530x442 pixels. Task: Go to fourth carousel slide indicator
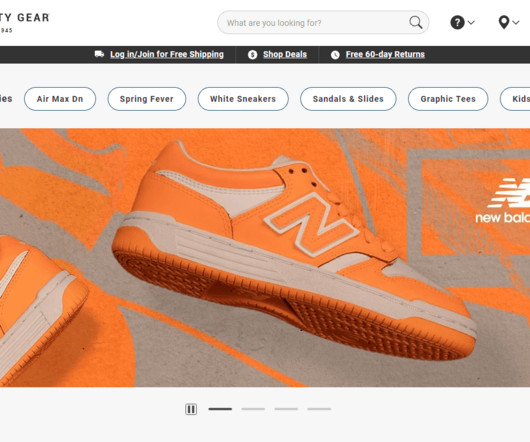pyautogui.click(x=319, y=409)
